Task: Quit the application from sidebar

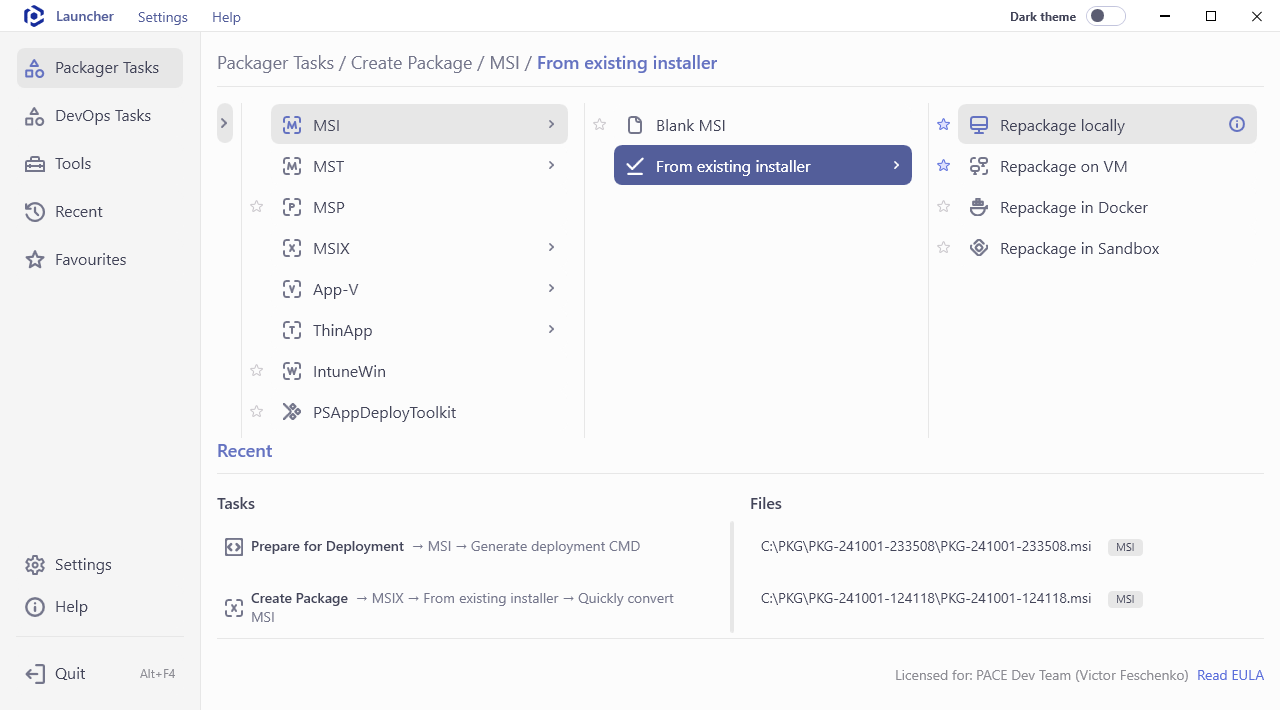Action: [100, 674]
